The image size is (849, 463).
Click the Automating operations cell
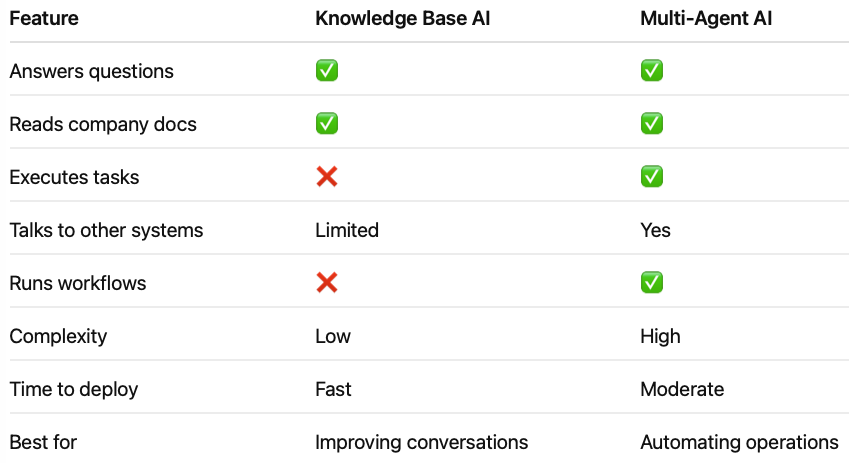pyautogui.click(x=739, y=442)
